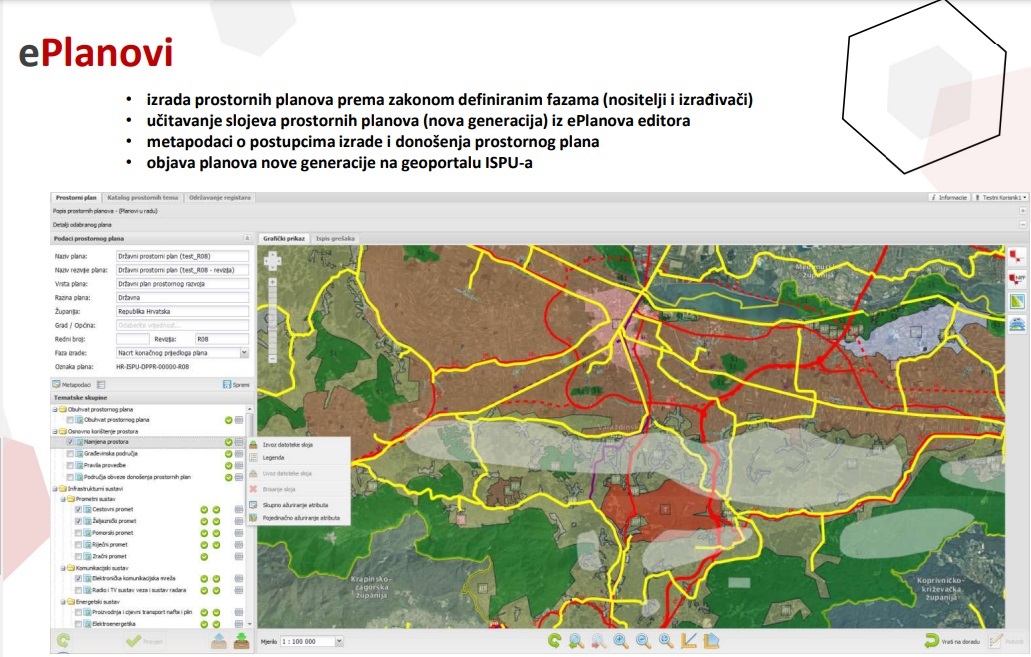Viewport: 1031px width, 657px height.
Task: Click the Spremi save icon
Action: 227,384
